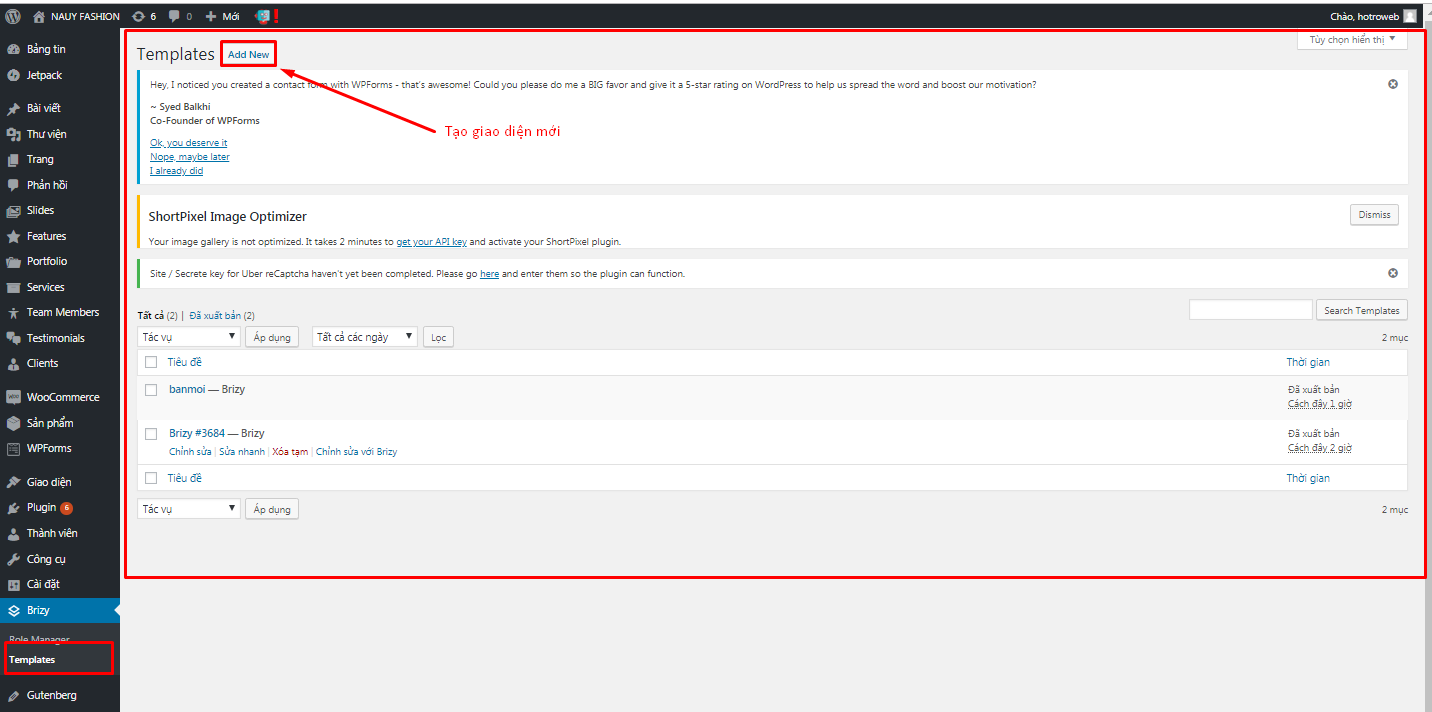The image size is (1432, 712).
Task: Open the bottom Tác vụ bulk actions dropdown
Action: (189, 509)
